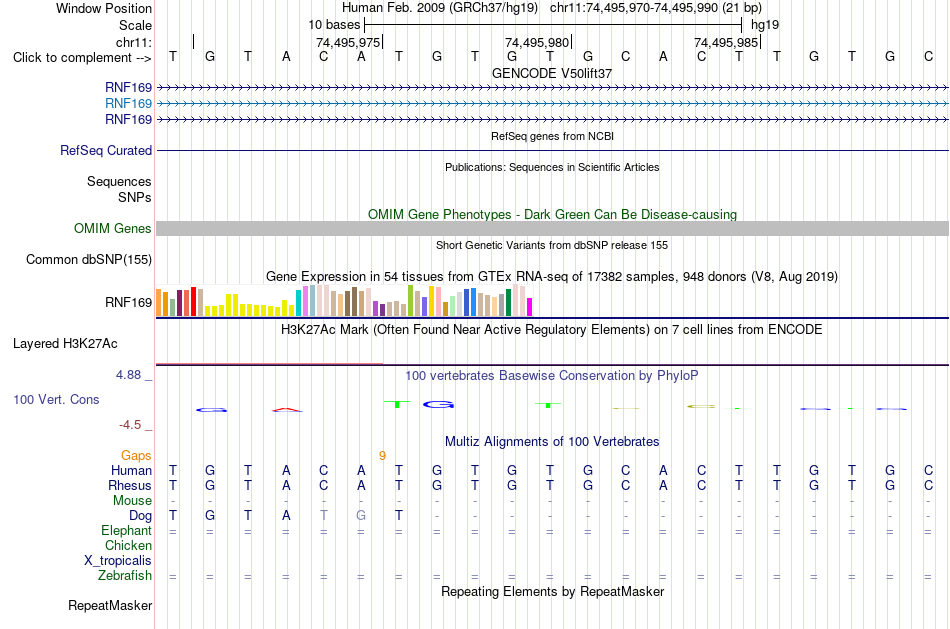Click the Human alignment row label
The height and width of the screenshot is (629, 950).
tap(131, 471)
